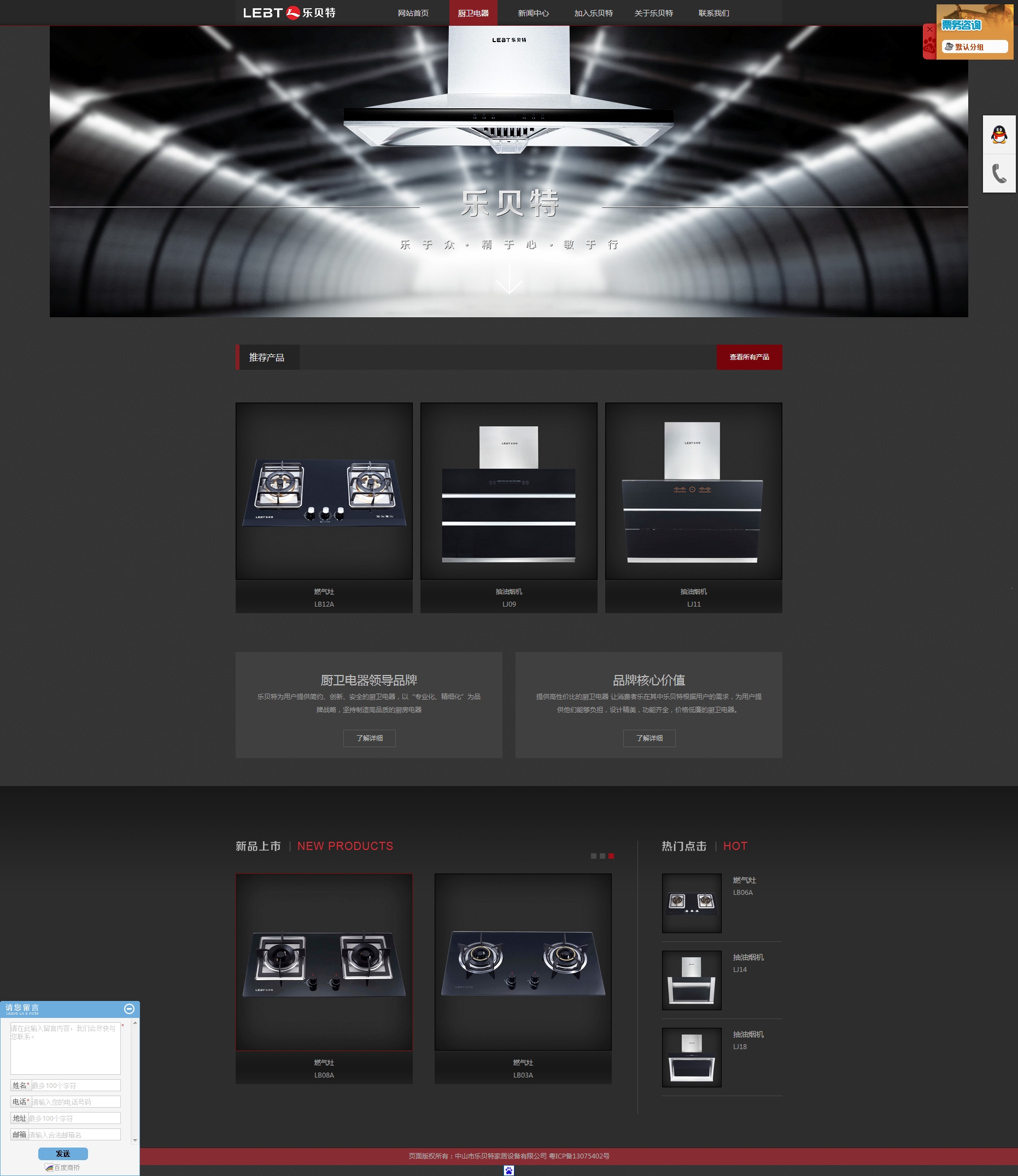Minimize the 请您留言 message panel

point(129,1009)
